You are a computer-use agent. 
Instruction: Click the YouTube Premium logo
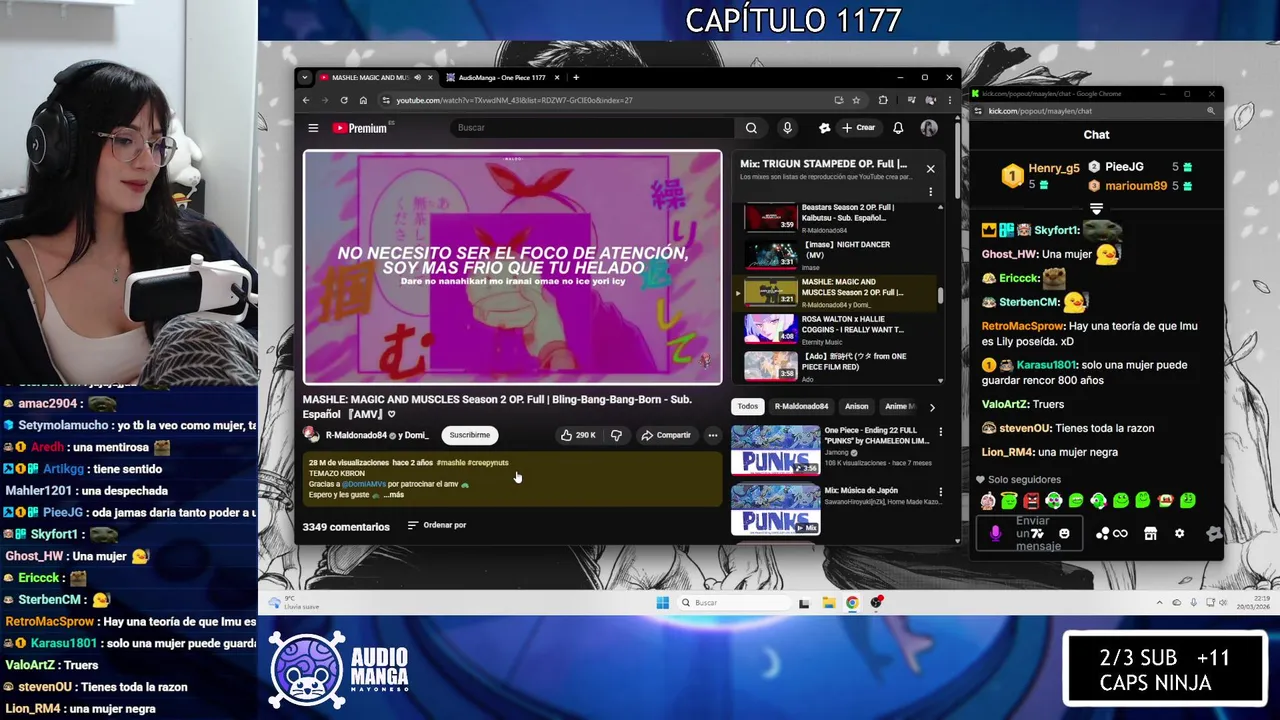pos(360,128)
